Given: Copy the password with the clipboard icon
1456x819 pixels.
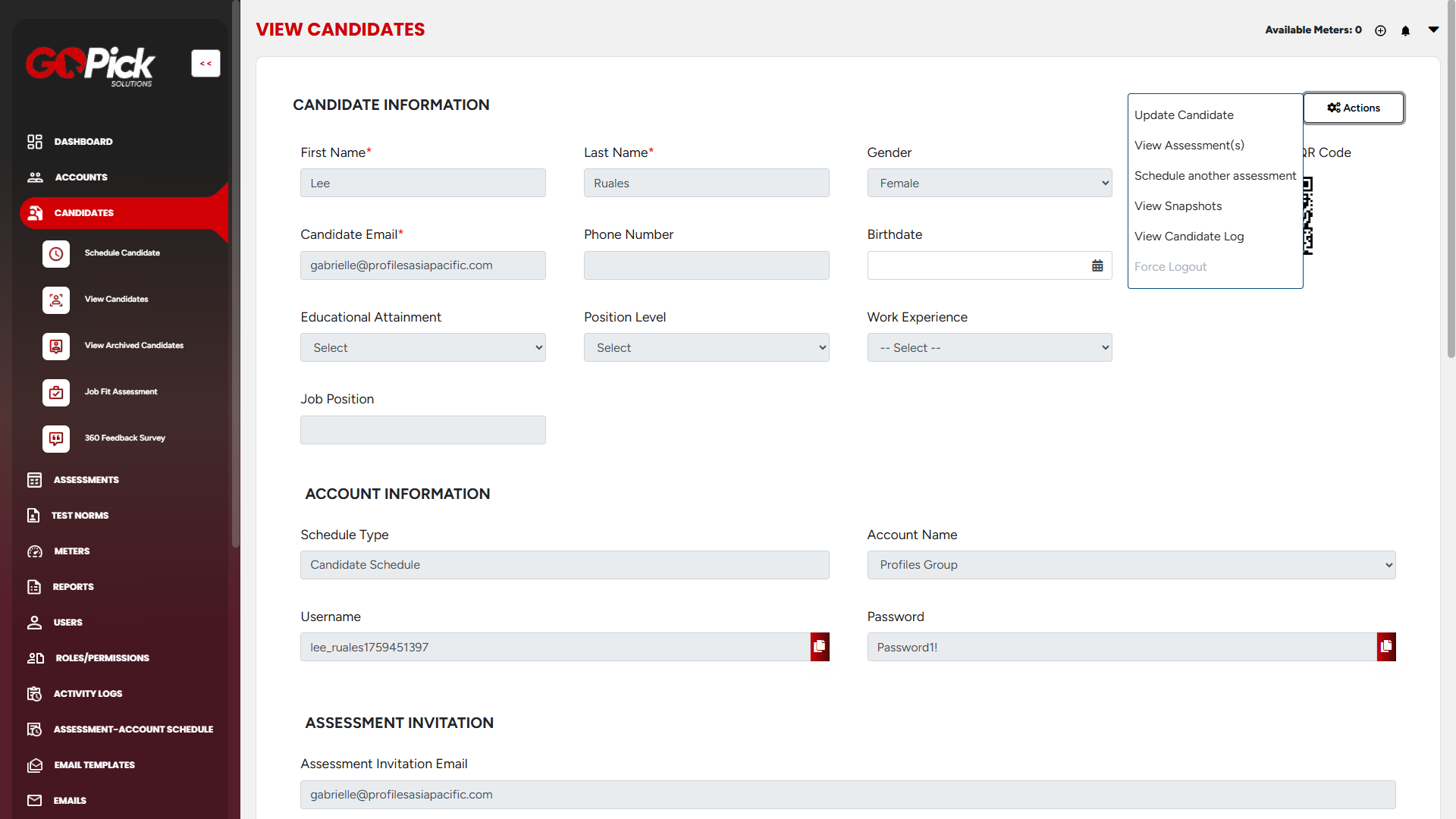Looking at the screenshot, I should tap(1386, 647).
